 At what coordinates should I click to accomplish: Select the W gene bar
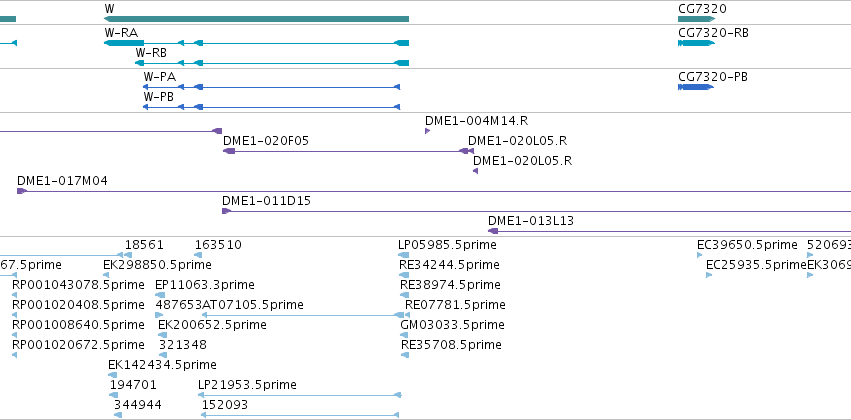point(256,19)
